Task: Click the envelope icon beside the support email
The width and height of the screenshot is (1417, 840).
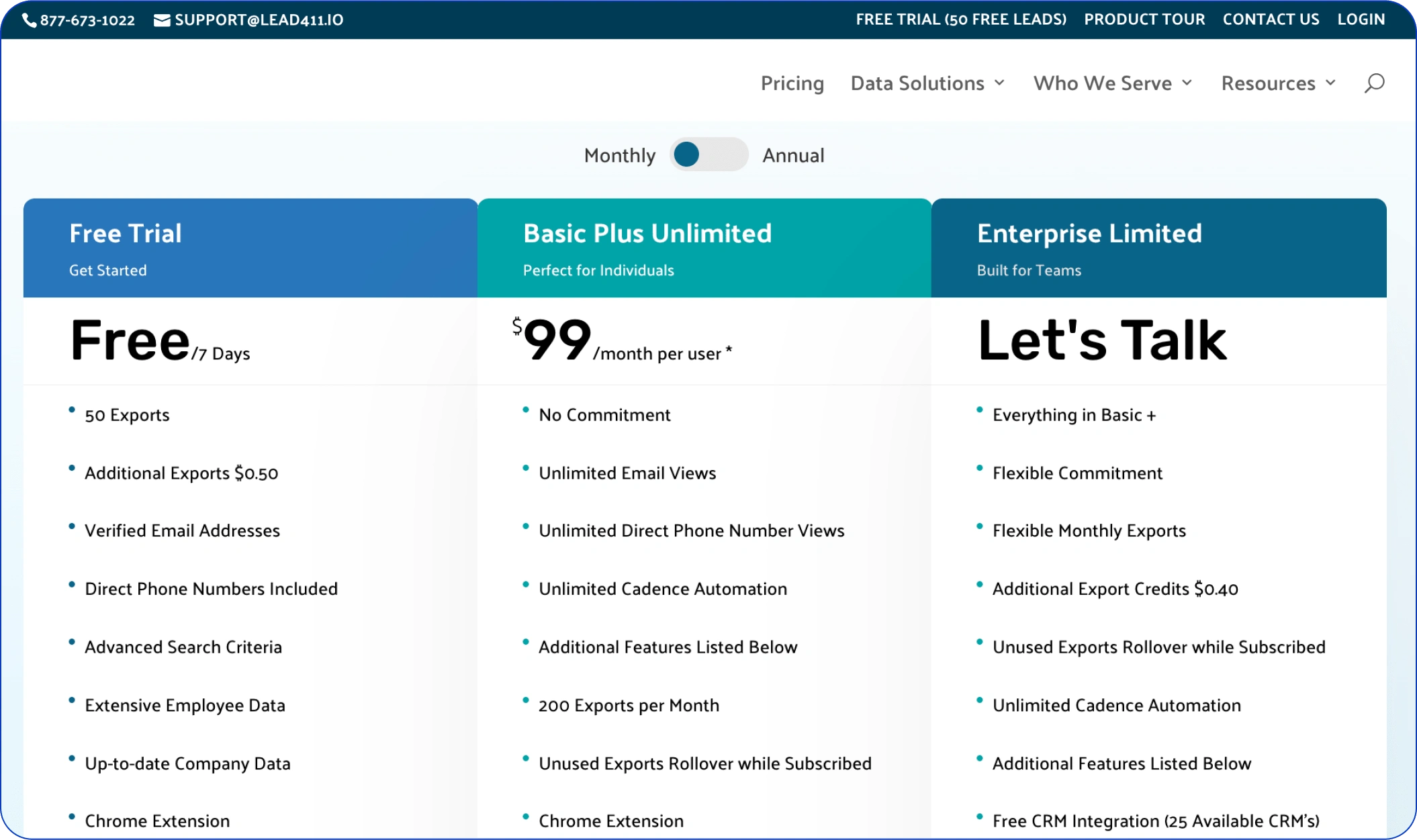Action: pos(162,20)
